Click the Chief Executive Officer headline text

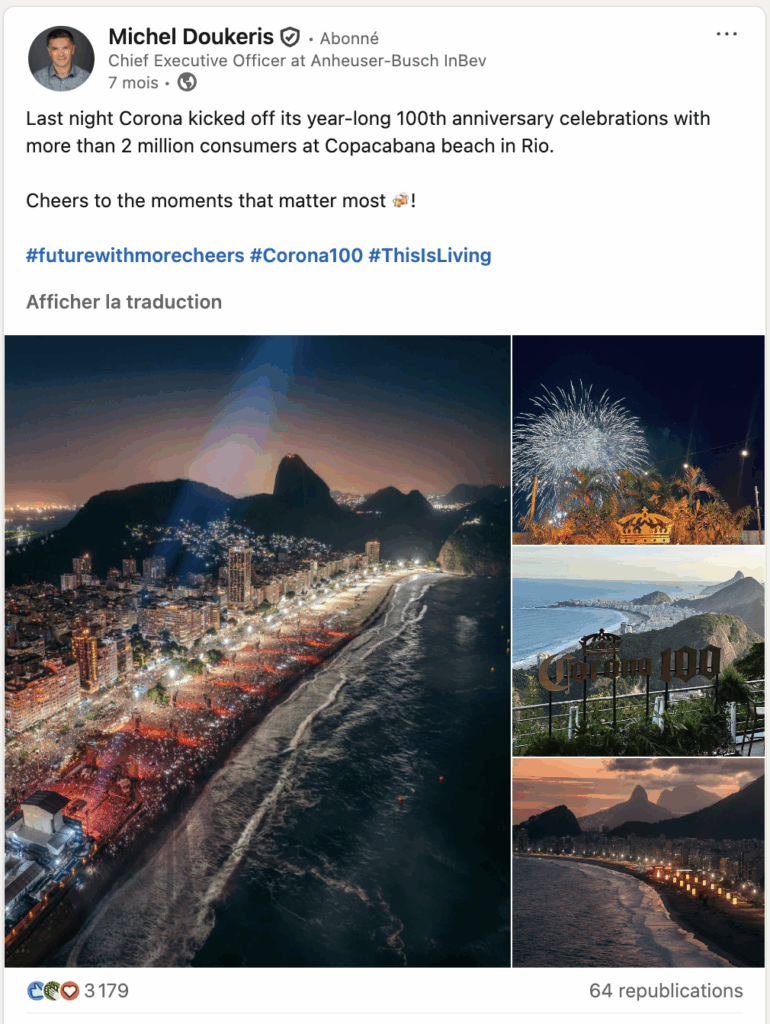pyautogui.click(x=297, y=61)
